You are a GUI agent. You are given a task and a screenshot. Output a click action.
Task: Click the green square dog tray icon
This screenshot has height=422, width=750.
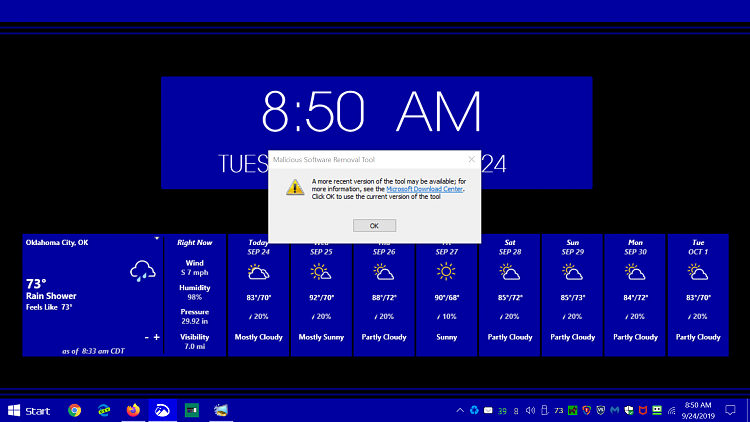[573, 411]
